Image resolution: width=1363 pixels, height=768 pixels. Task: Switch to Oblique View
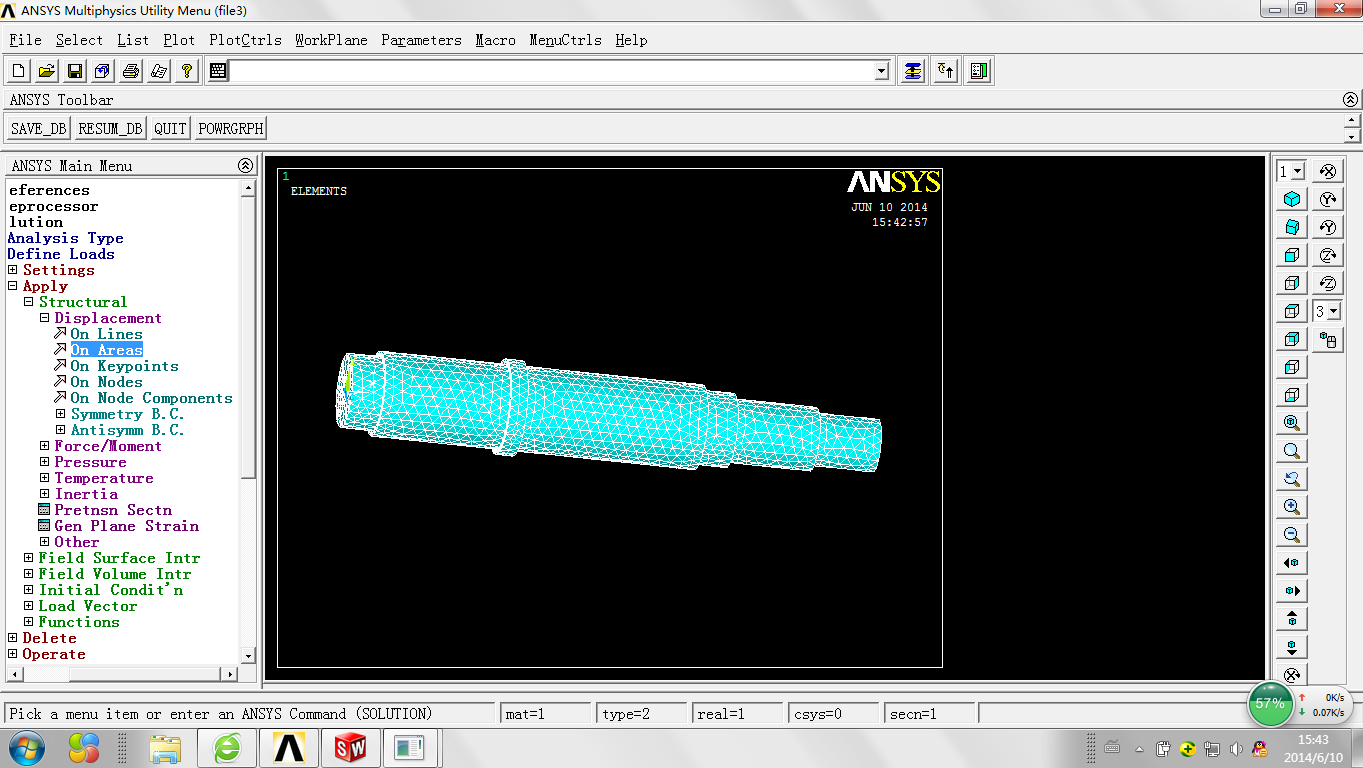click(x=1292, y=227)
